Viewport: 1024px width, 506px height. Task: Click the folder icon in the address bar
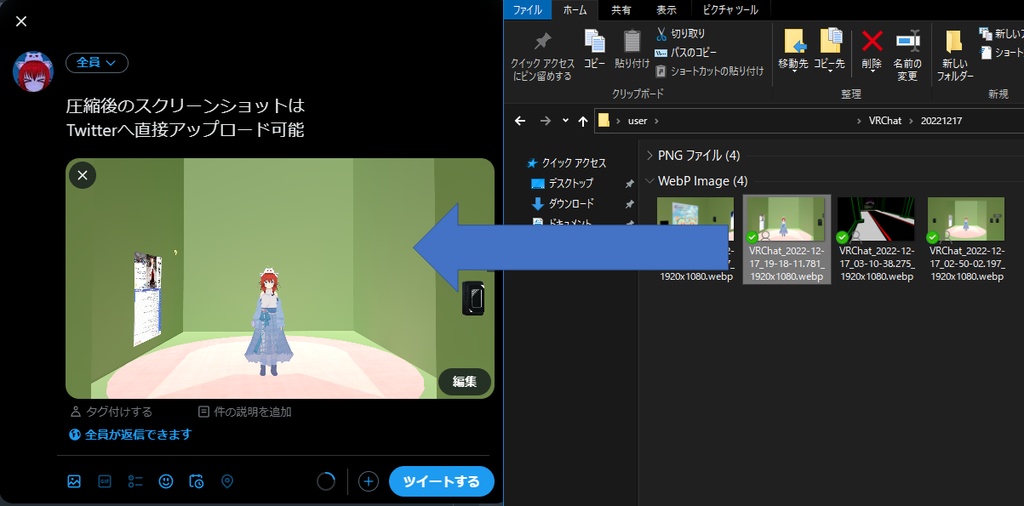(604, 121)
